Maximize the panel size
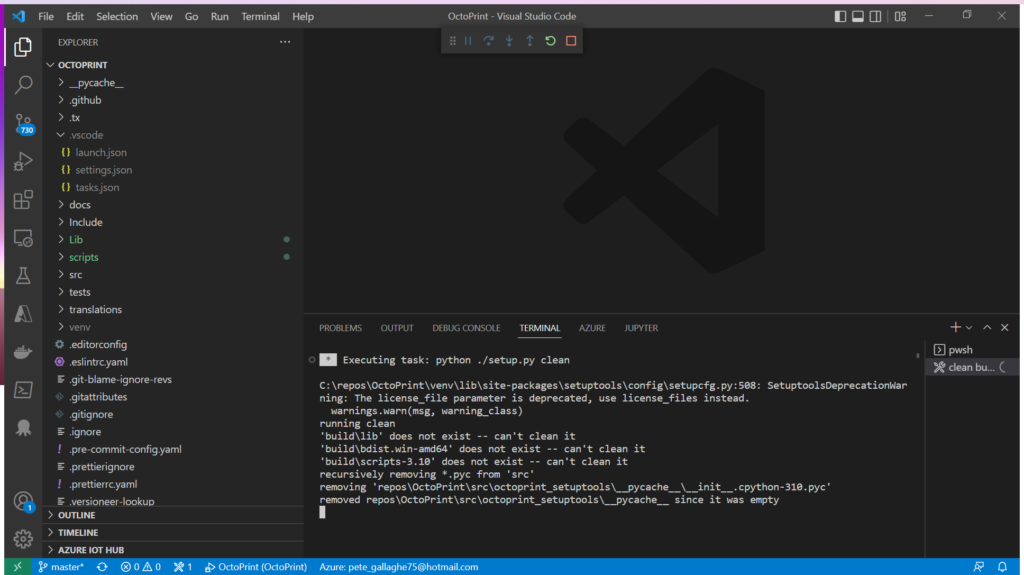This screenshot has width=1024, height=575. point(987,327)
